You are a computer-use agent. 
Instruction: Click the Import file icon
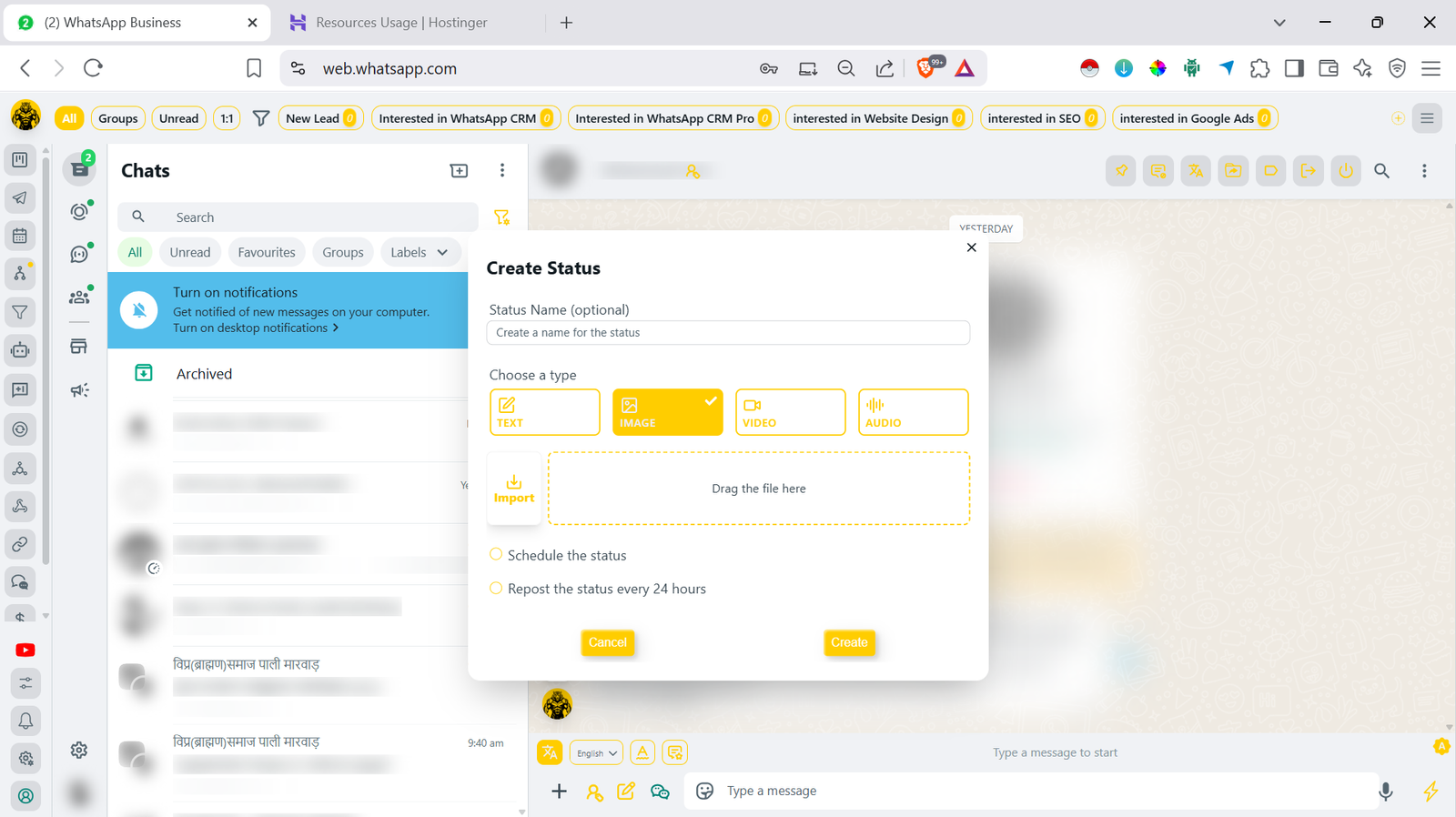click(x=514, y=489)
